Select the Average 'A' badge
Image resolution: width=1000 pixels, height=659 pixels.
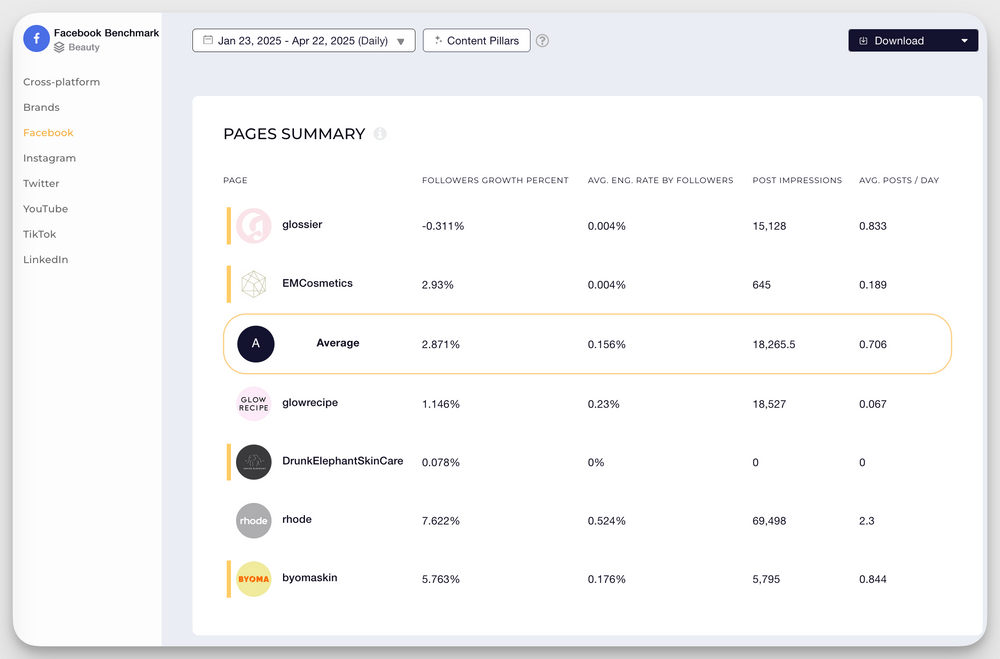click(x=255, y=343)
